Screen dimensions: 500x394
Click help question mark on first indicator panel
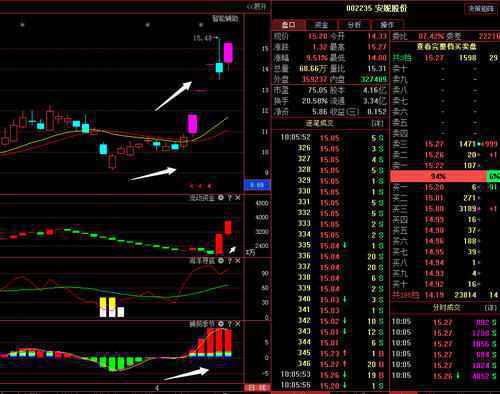click(230, 198)
